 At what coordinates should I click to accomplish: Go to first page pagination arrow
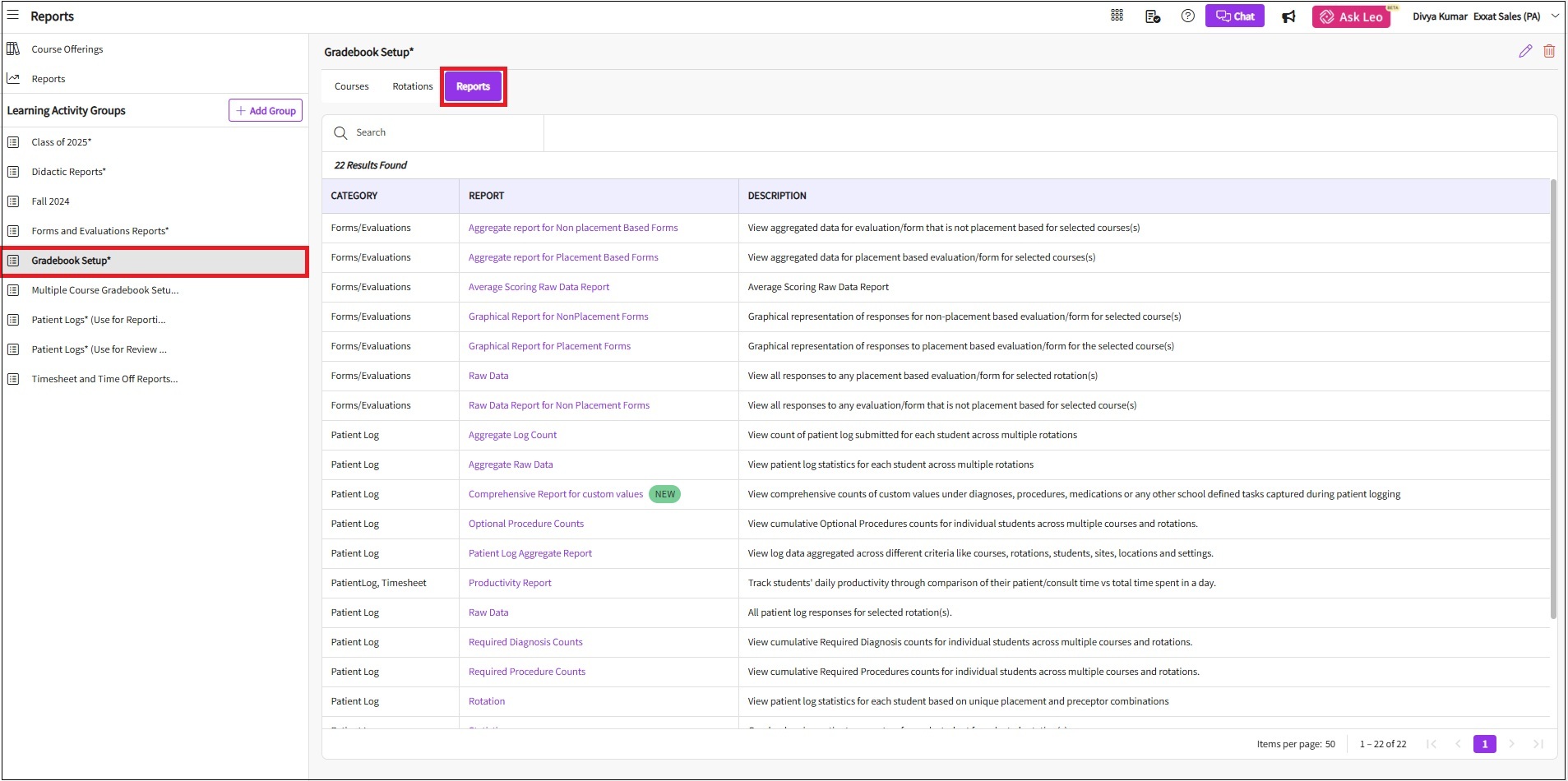[1432, 744]
